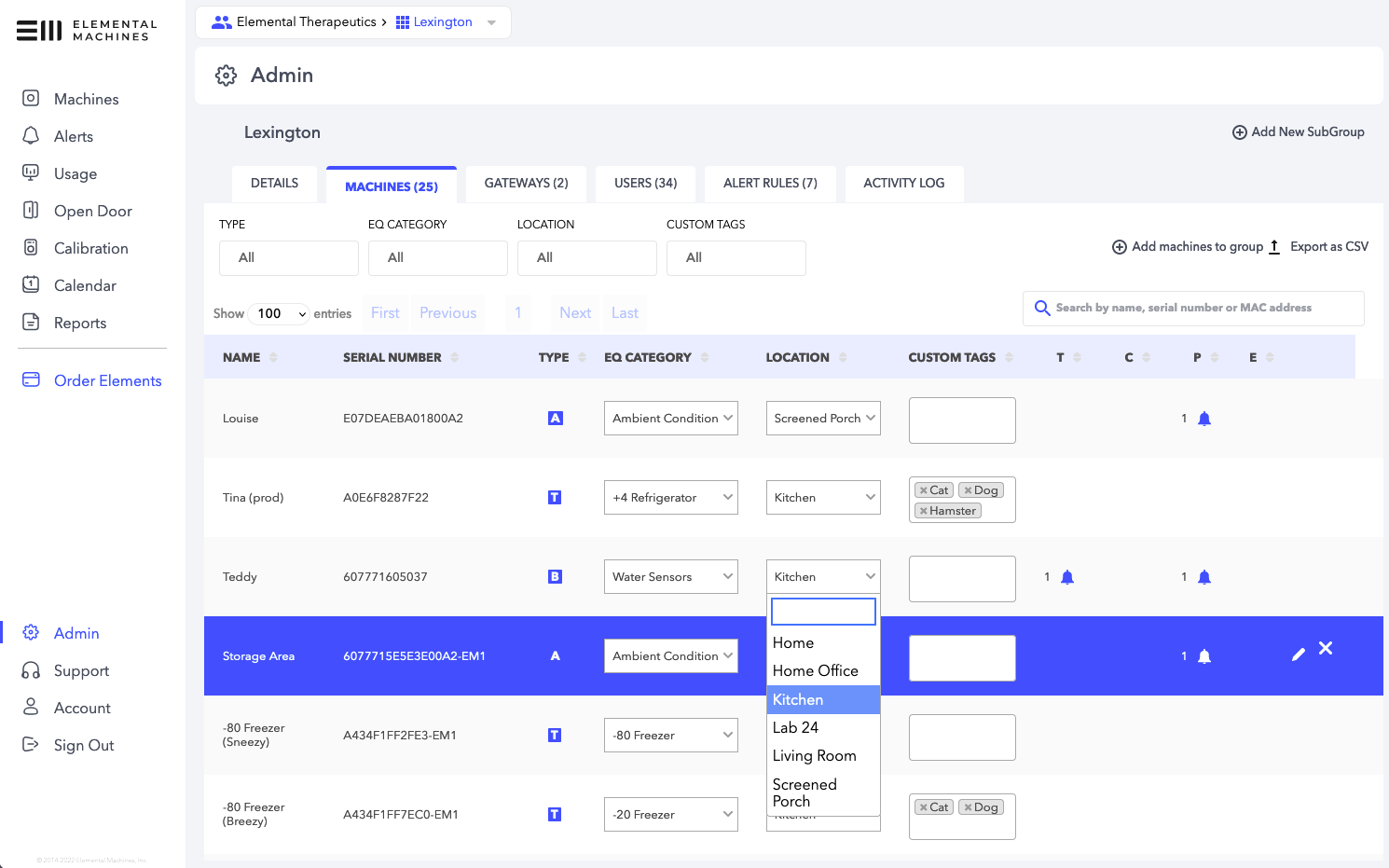Open the Lexington group dropdown arrow
Viewport: 1389px width, 868px height.
tap(491, 22)
